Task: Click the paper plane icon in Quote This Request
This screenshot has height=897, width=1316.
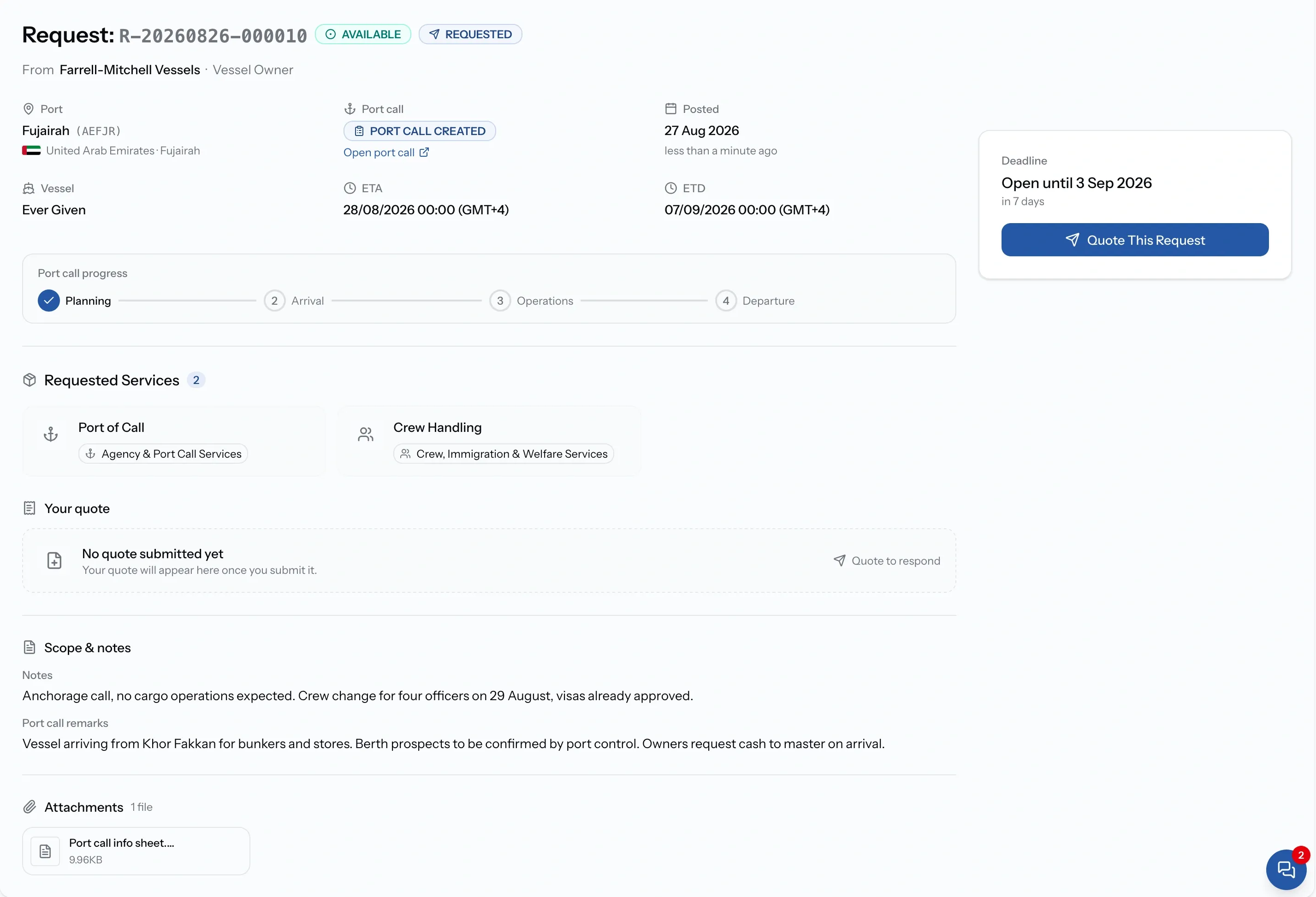Action: coord(1072,240)
